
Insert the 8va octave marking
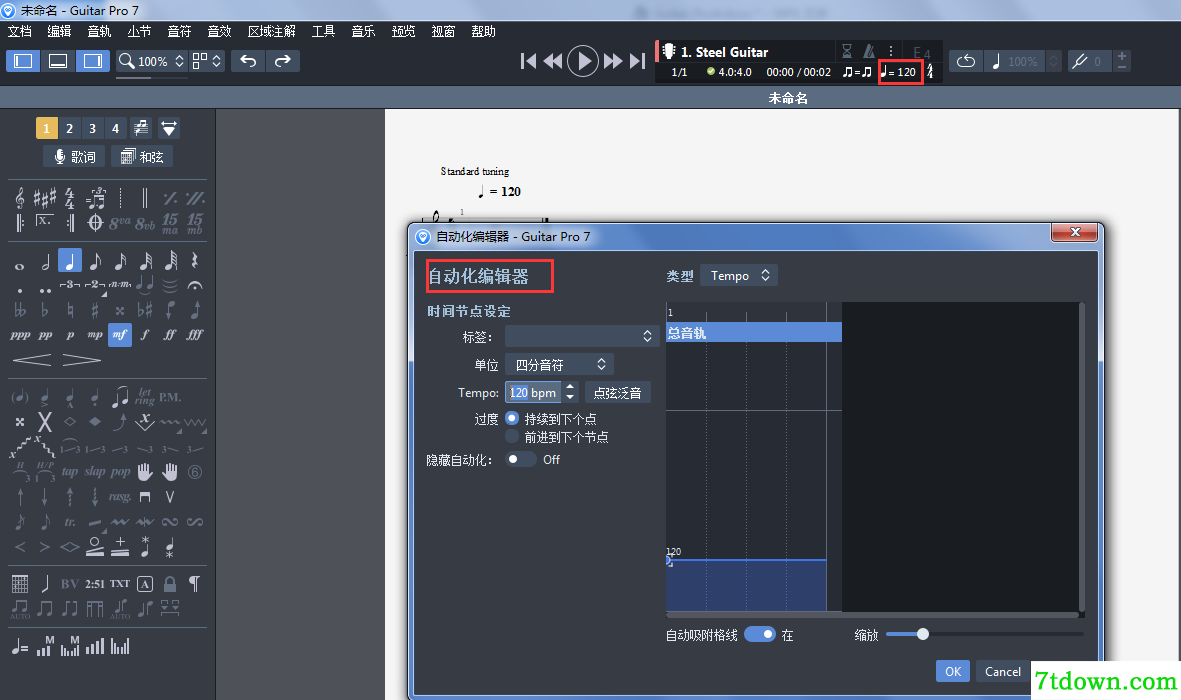coord(120,224)
